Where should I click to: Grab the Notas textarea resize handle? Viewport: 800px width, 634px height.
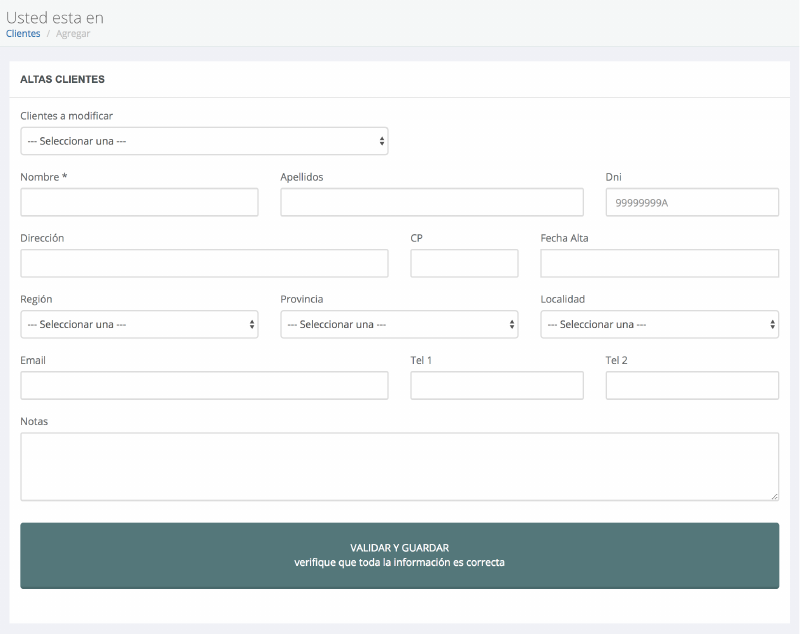pos(774,496)
